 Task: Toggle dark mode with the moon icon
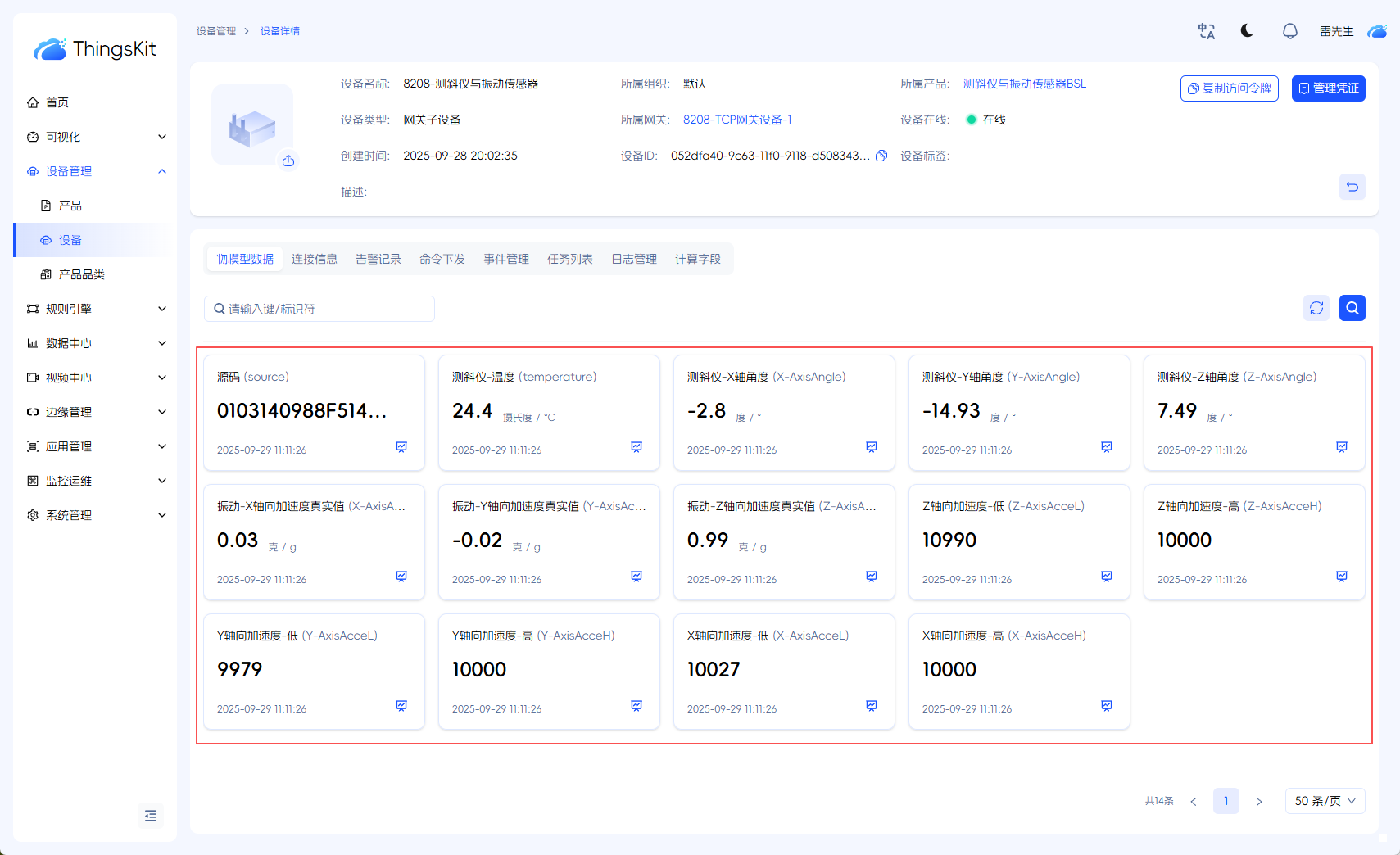1247,31
